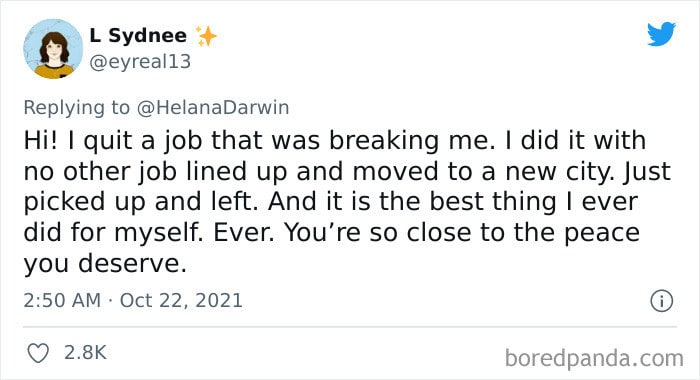Click the word 'peace' in tweet body

click(602, 234)
